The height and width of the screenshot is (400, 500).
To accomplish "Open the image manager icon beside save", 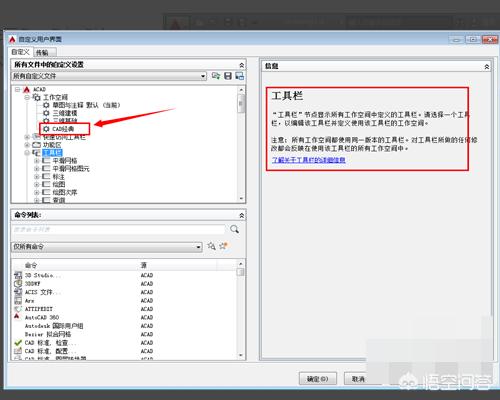I will tap(240, 76).
